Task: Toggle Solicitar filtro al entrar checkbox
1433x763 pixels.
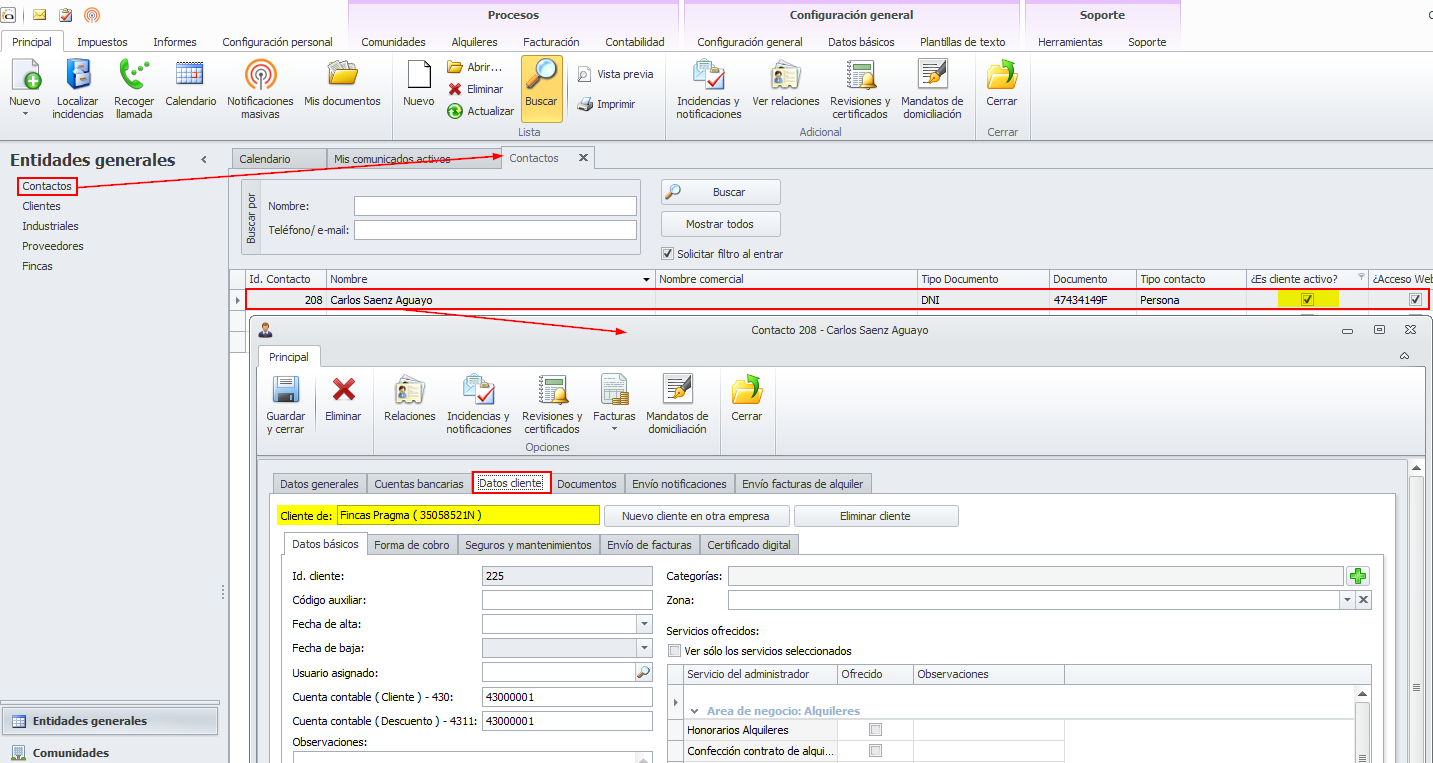Action: click(x=668, y=254)
